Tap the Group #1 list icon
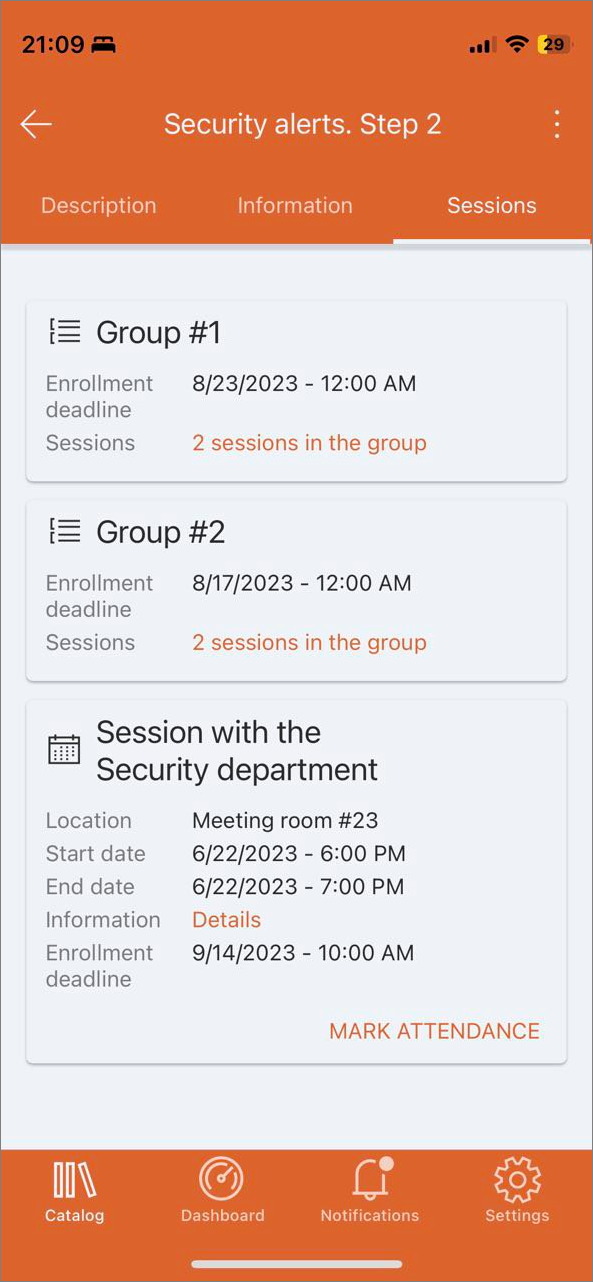This screenshot has width=593, height=1282. pyautogui.click(x=65, y=332)
